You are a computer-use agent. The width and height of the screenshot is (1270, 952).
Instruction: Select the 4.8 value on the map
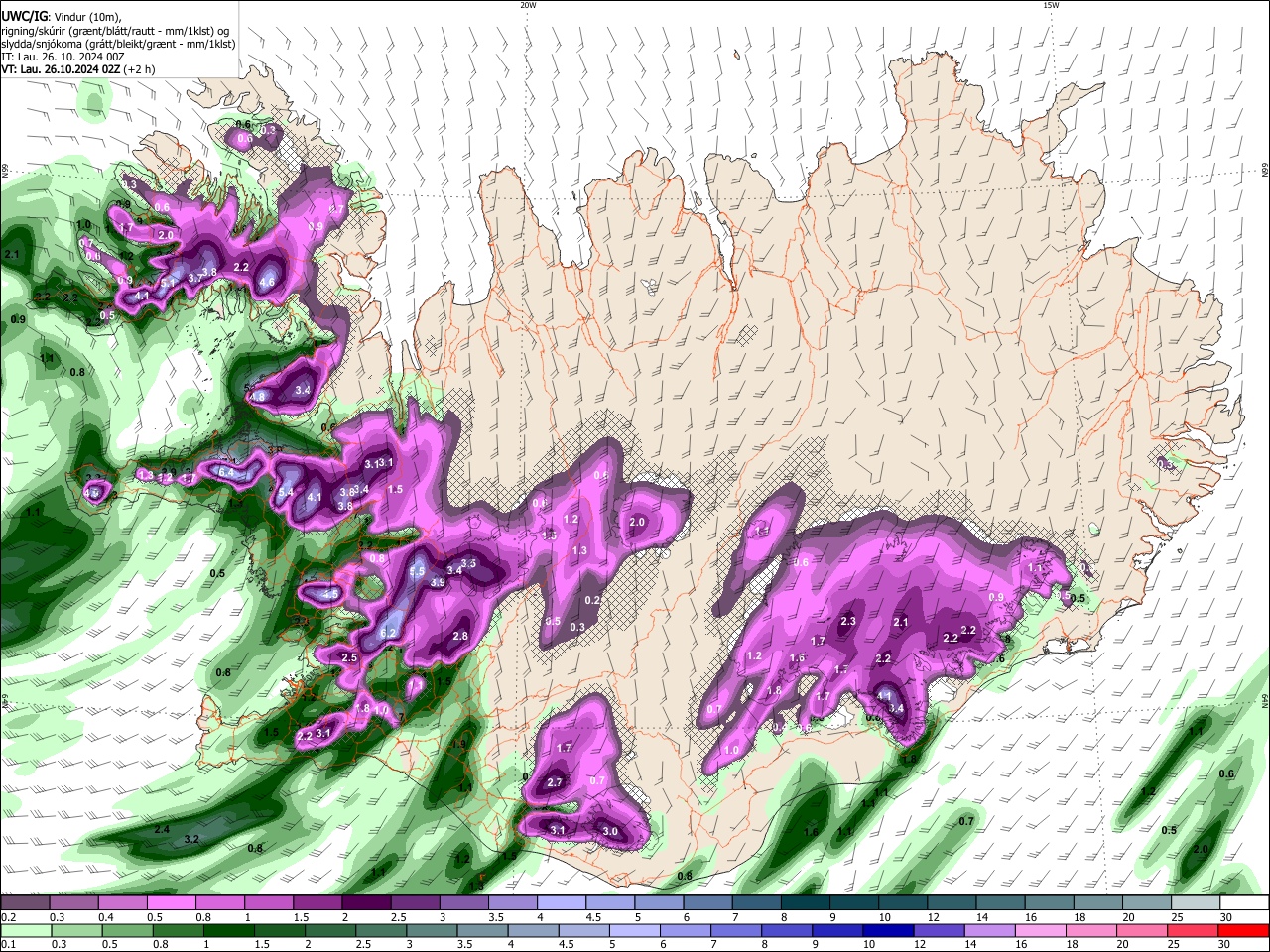[x=257, y=397]
